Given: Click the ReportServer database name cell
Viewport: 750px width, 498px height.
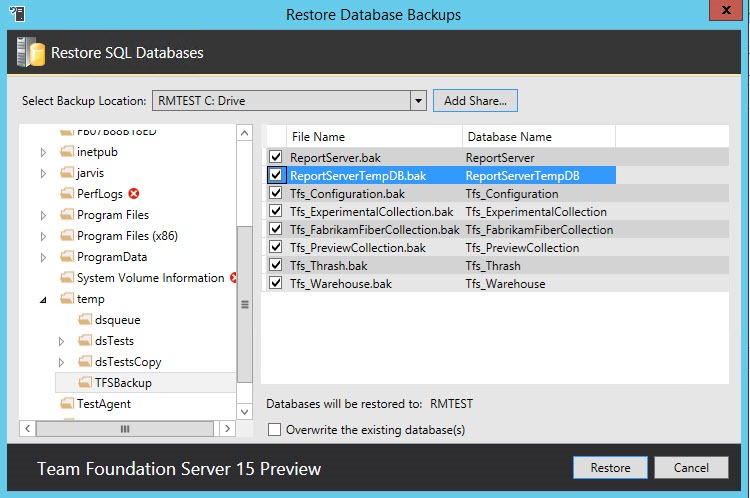Looking at the screenshot, I should [x=500, y=157].
